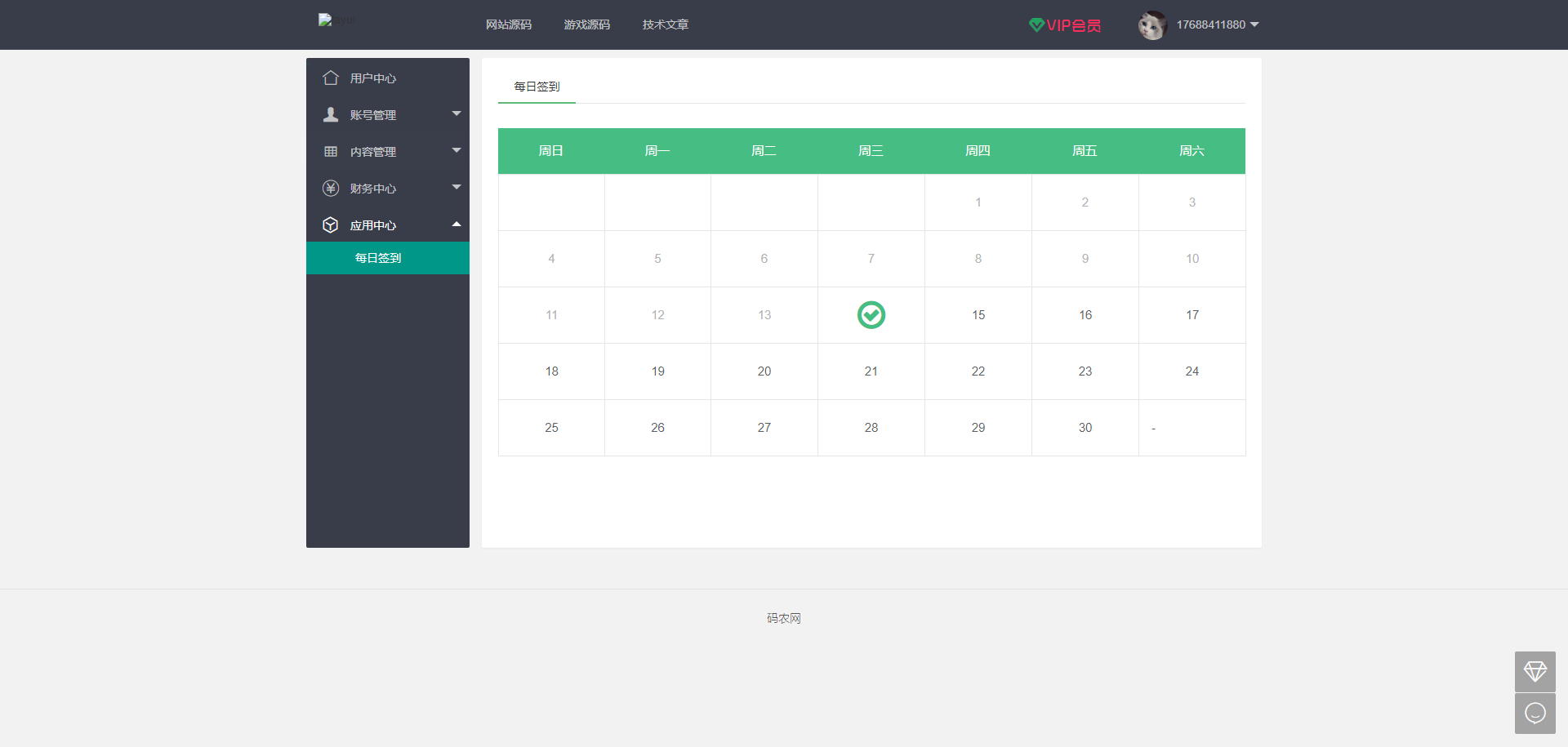Open the 17688411880 account dropdown
Screen dimensions: 1568x747
1211,24
